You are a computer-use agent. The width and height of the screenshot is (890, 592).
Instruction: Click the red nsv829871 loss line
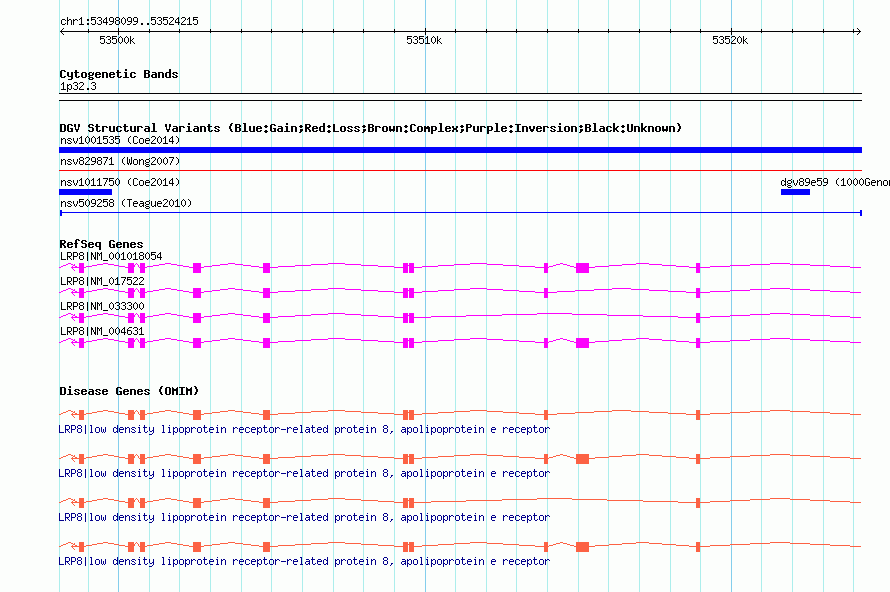[460, 170]
